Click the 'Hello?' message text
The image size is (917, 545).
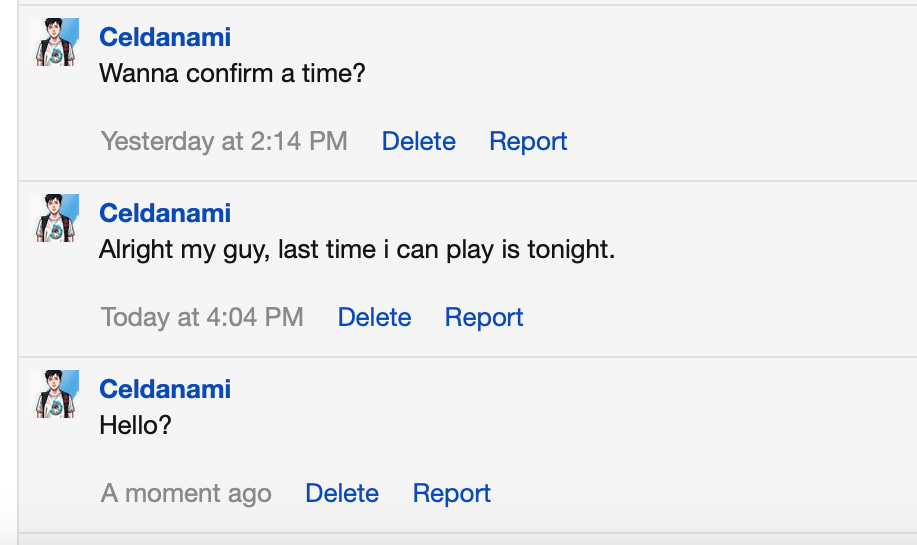pos(136,425)
